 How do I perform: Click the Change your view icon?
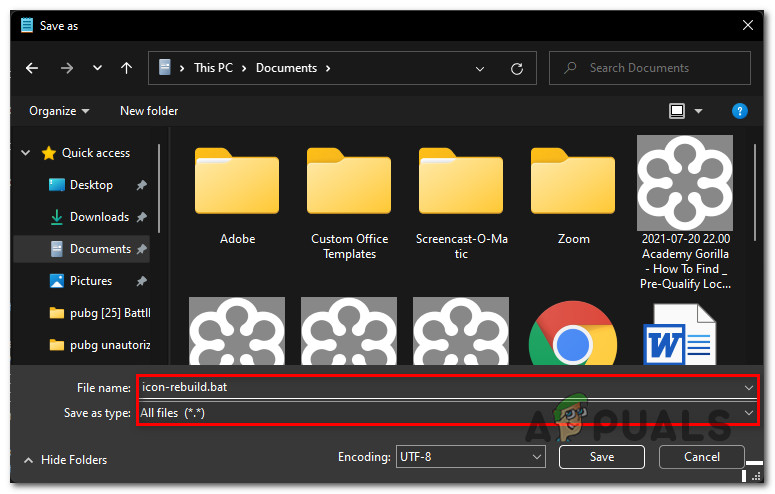point(677,111)
